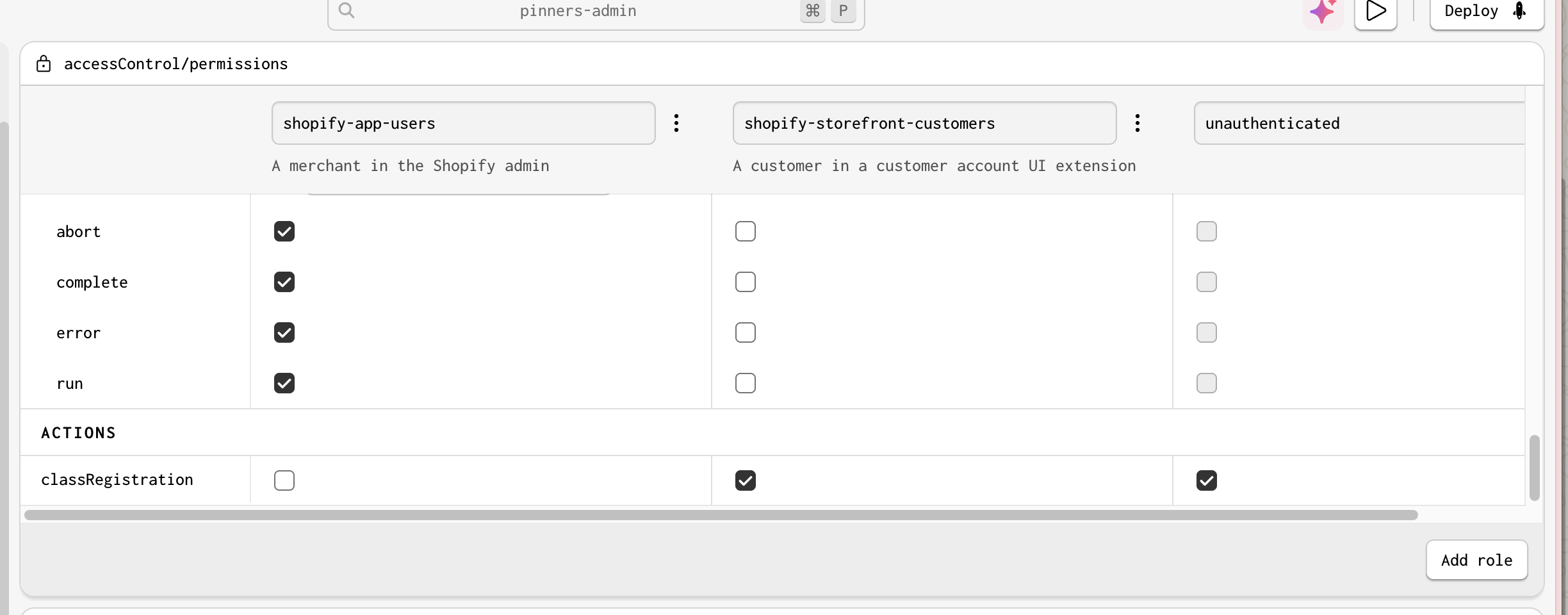Click the sparkle AI assistant icon
Screen dimensions: 1568x615
click(x=1323, y=12)
